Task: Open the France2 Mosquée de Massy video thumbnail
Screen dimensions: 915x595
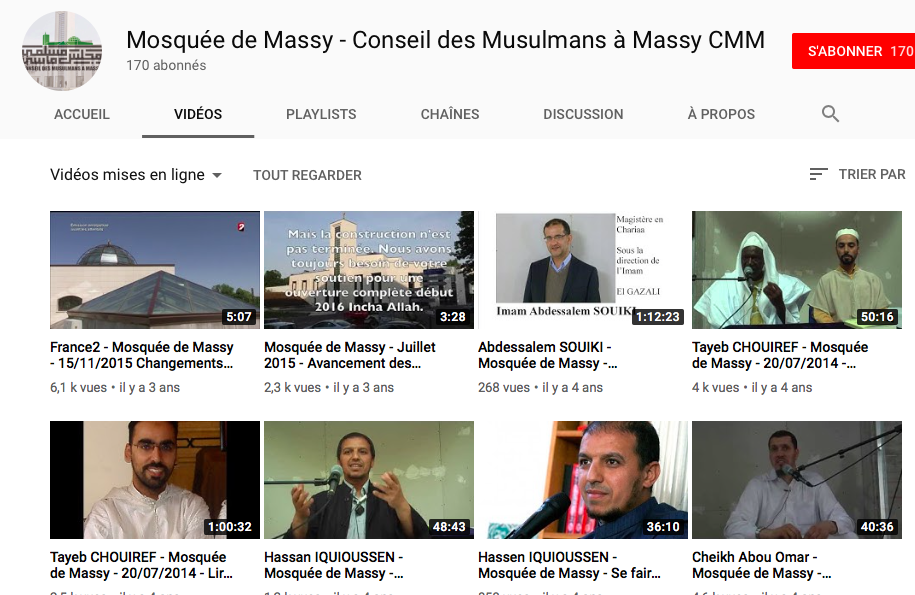Action: coord(155,270)
